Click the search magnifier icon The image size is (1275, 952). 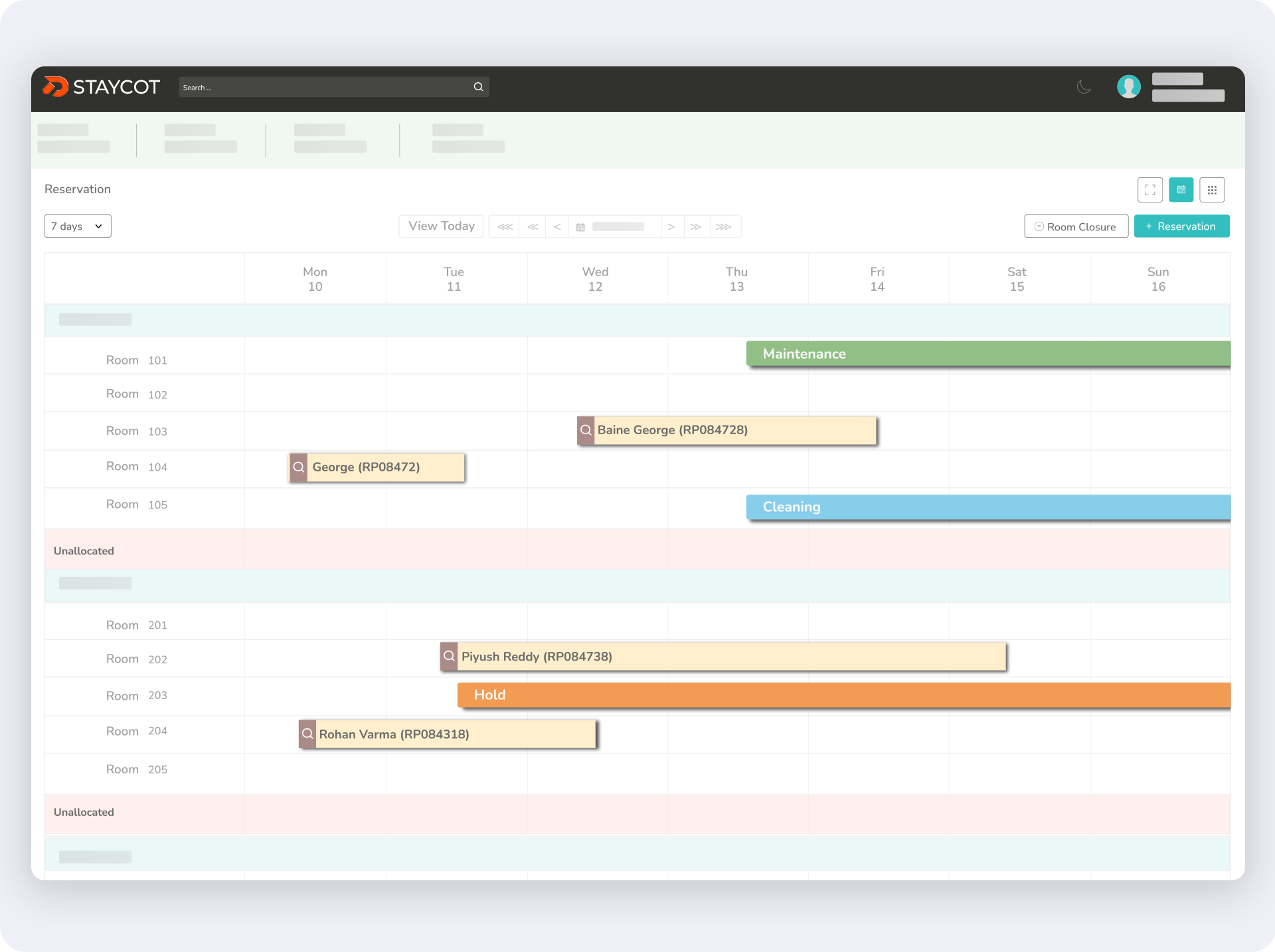pos(478,87)
